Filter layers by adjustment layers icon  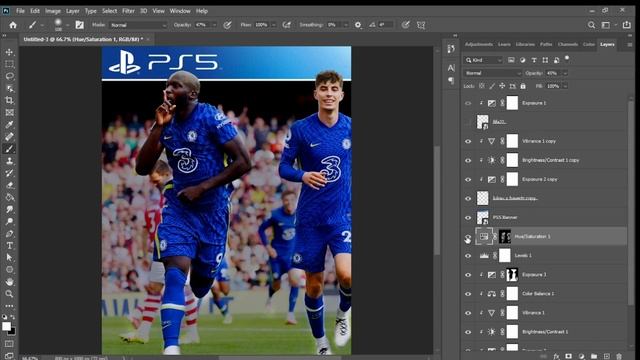pos(522,60)
